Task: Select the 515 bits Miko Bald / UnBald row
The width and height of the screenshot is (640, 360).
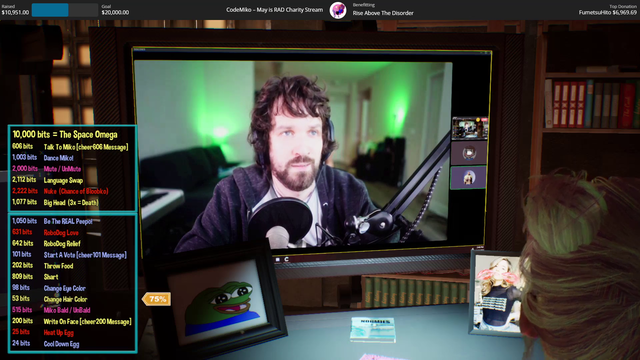Action: point(51,310)
